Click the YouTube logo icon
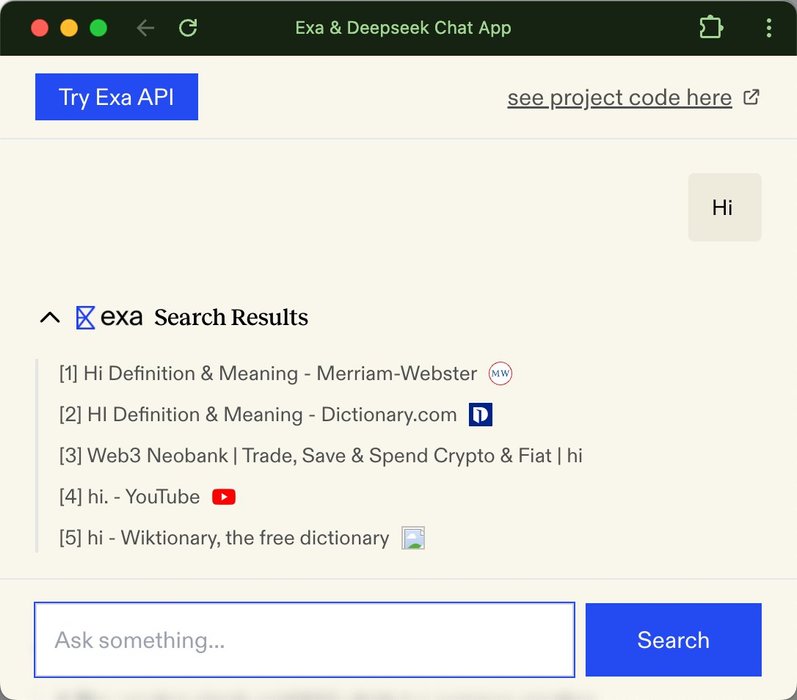Viewport: 797px width, 700px height. pos(224,497)
